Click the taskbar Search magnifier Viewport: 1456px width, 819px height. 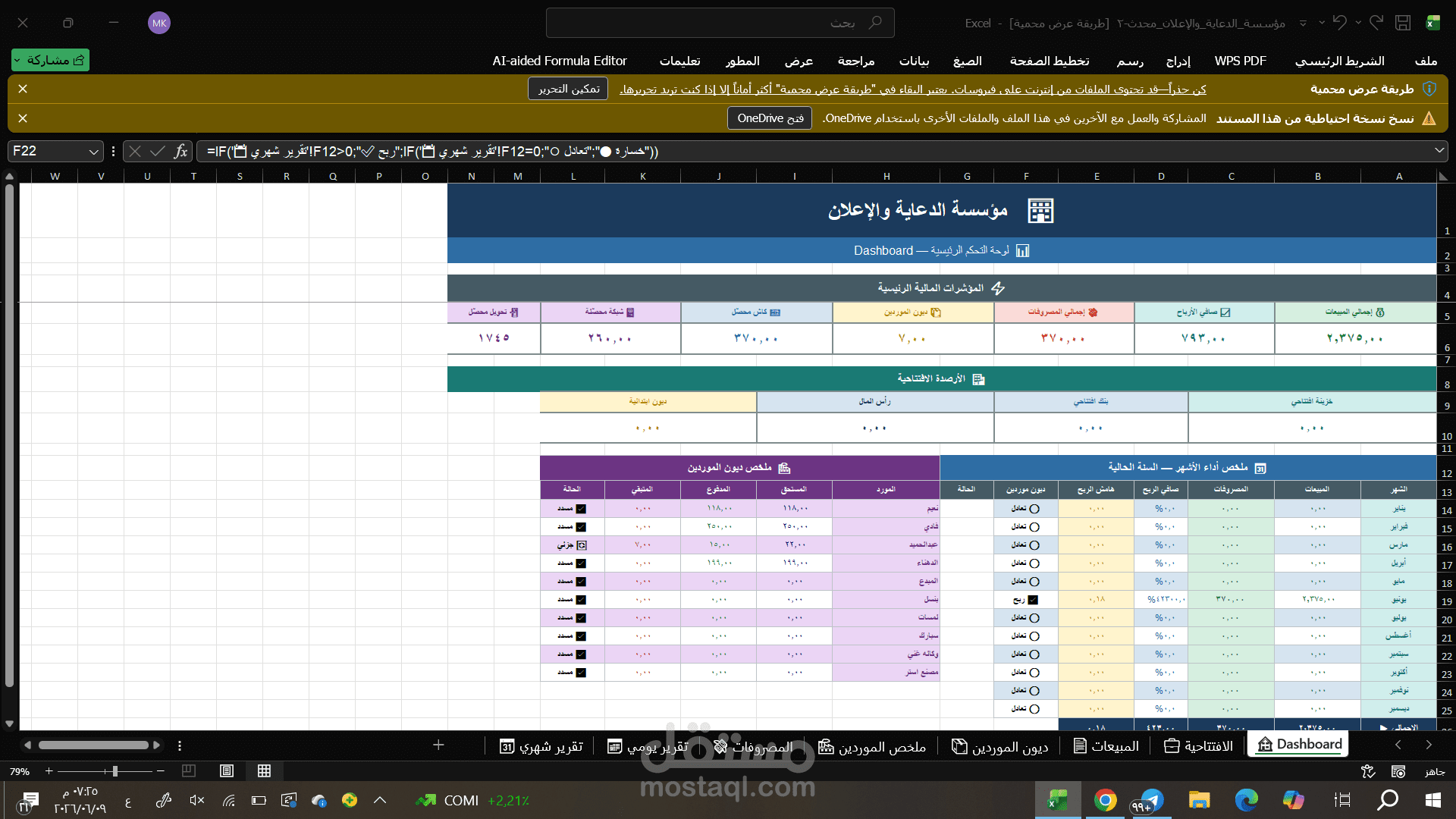[x=1387, y=800]
